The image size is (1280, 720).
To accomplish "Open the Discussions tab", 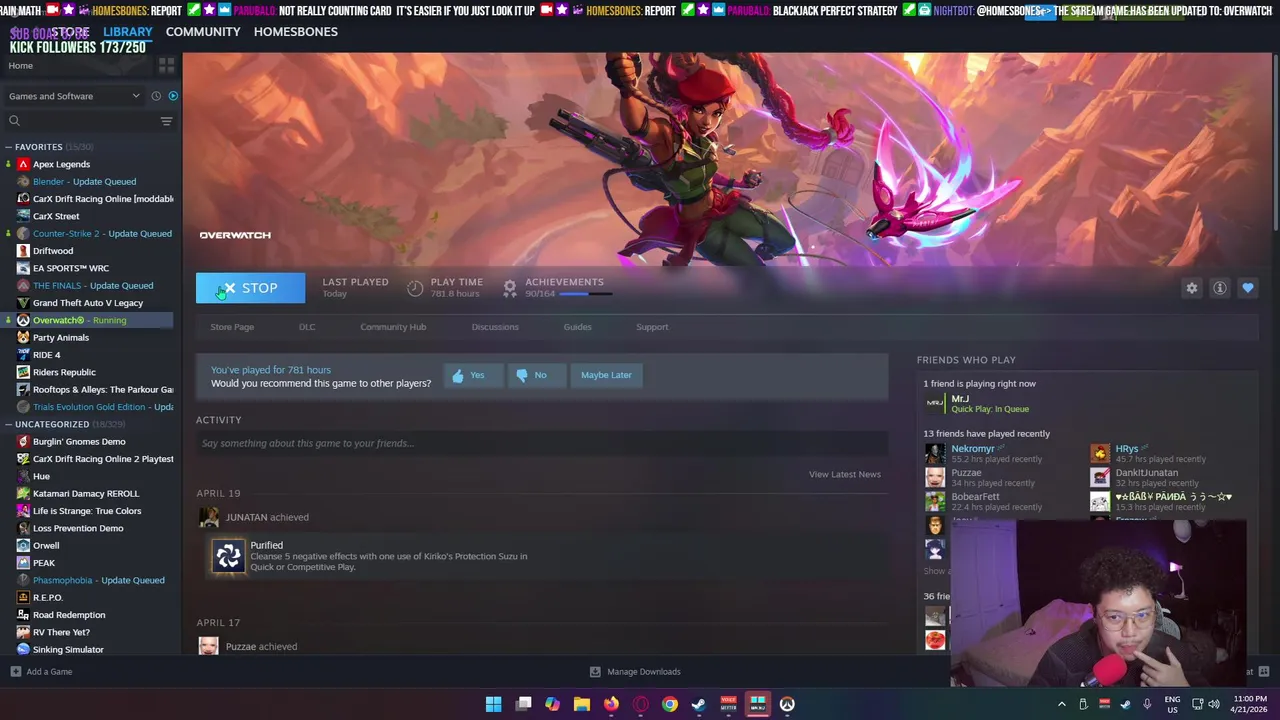I will pos(495,327).
